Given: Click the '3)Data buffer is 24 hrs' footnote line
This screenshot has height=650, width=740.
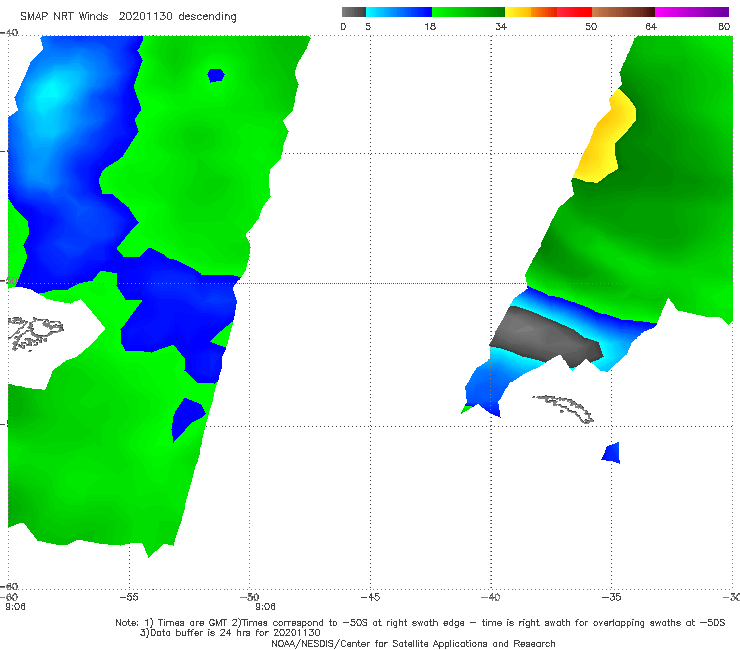Looking at the screenshot, I should tap(230, 633).
